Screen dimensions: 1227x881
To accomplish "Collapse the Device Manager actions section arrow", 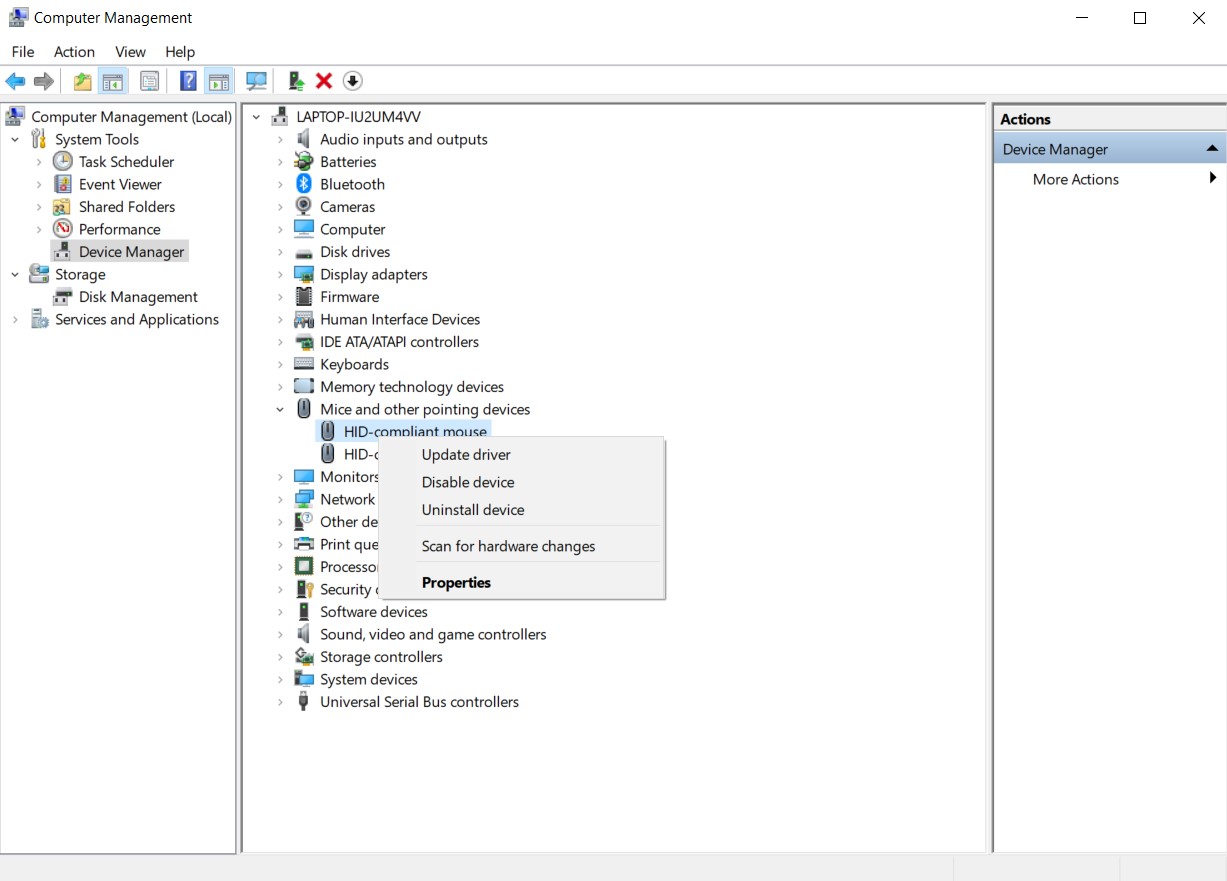I will click(1211, 149).
